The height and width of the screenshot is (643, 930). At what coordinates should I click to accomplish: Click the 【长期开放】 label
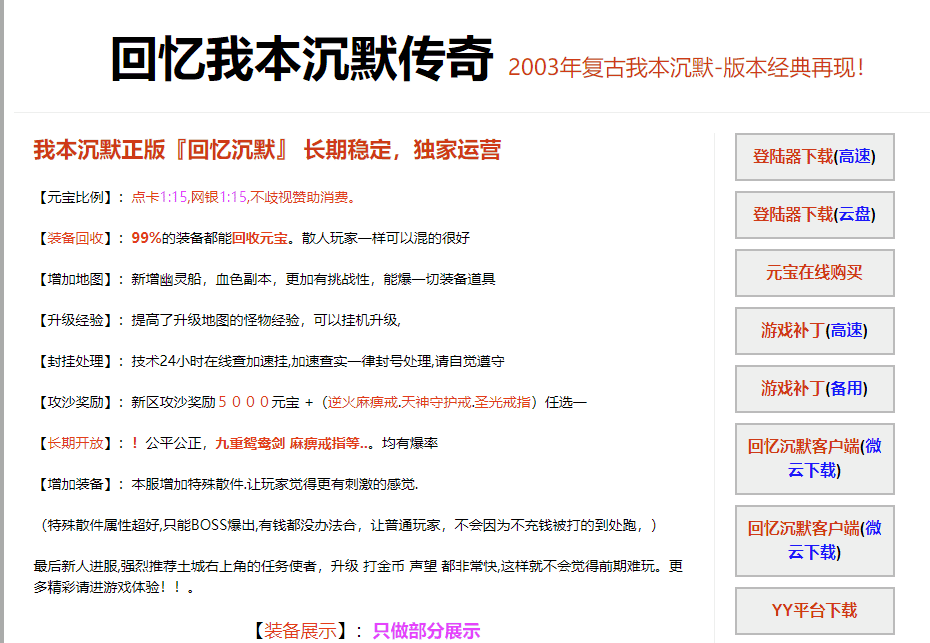pyautogui.click(x=75, y=443)
